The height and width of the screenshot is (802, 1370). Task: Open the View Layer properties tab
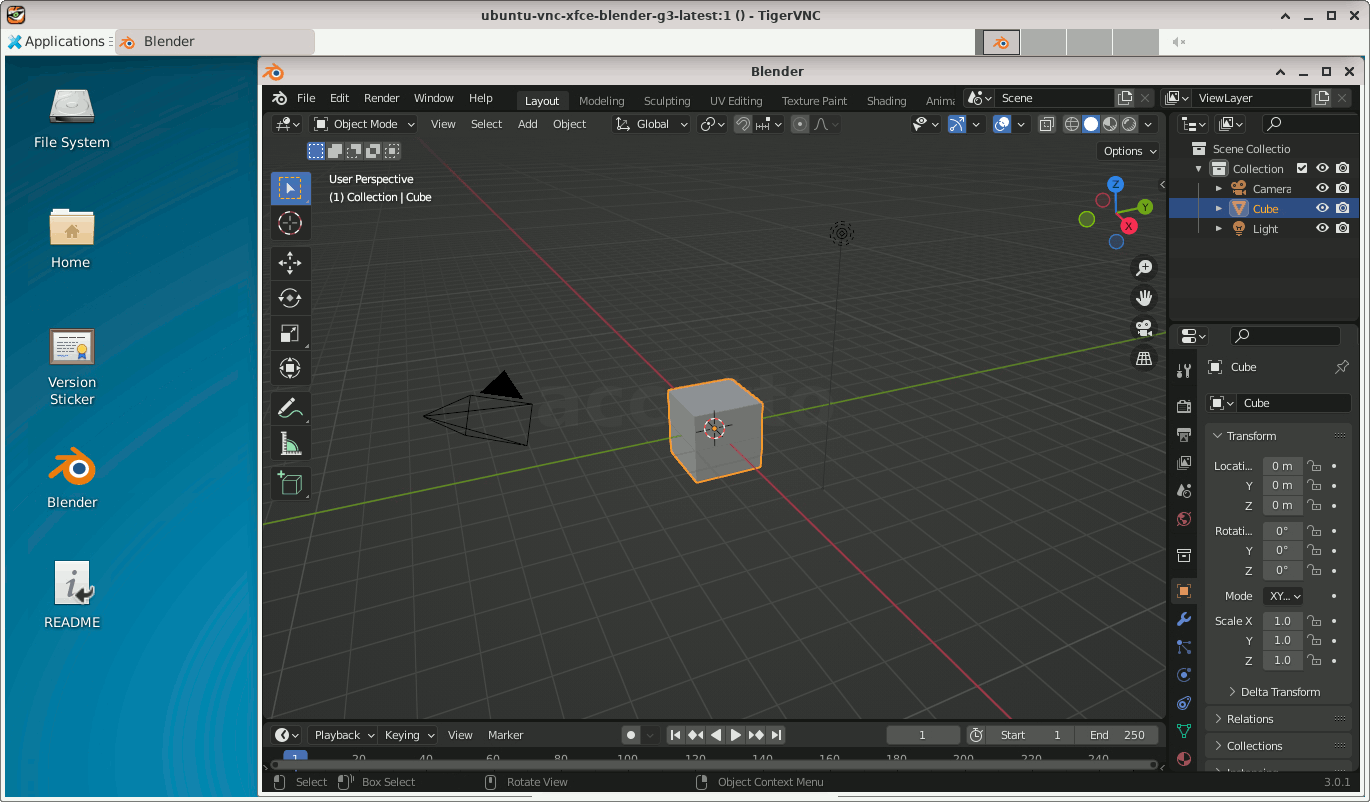pyautogui.click(x=1184, y=463)
